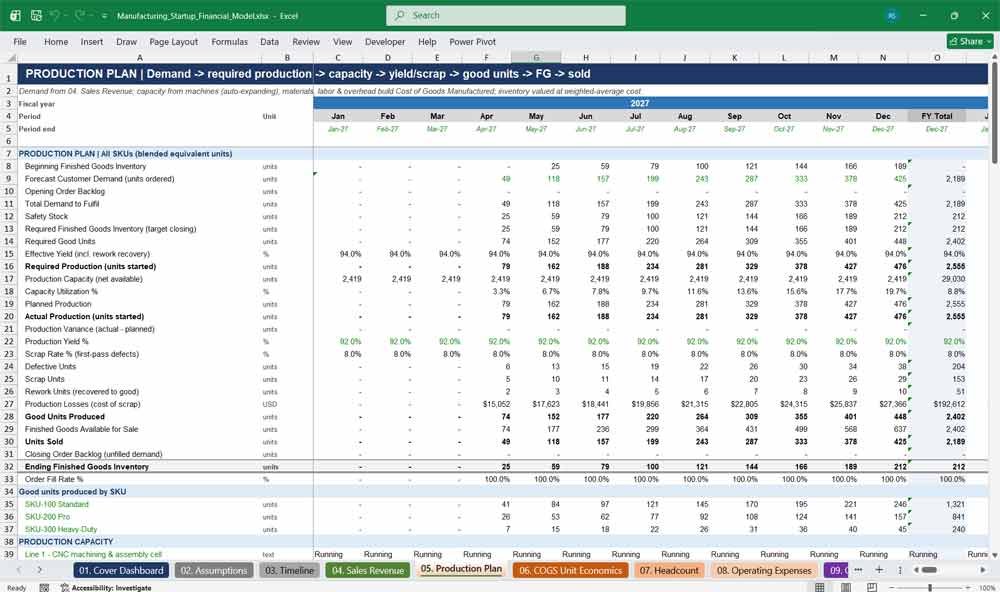Go to the 04. Sales Revenue sheet
Viewport: 1000px width, 592px height.
pyautogui.click(x=369, y=570)
